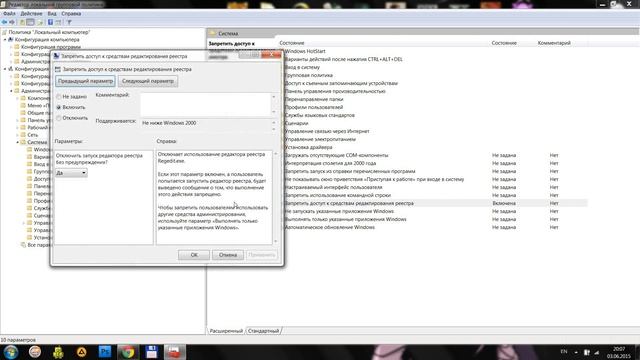
Task: Select 'Конфигурация программ' under computer configuration
Action: [51, 47]
